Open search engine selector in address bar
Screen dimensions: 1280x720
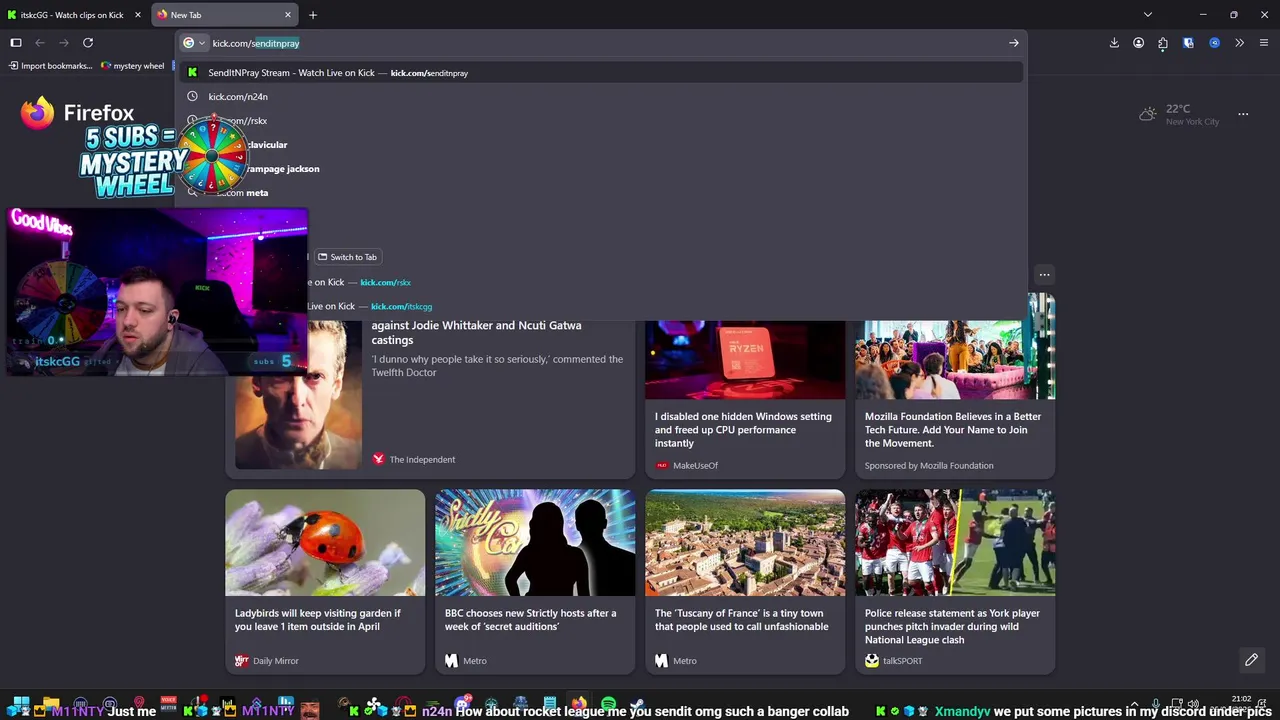(x=194, y=43)
